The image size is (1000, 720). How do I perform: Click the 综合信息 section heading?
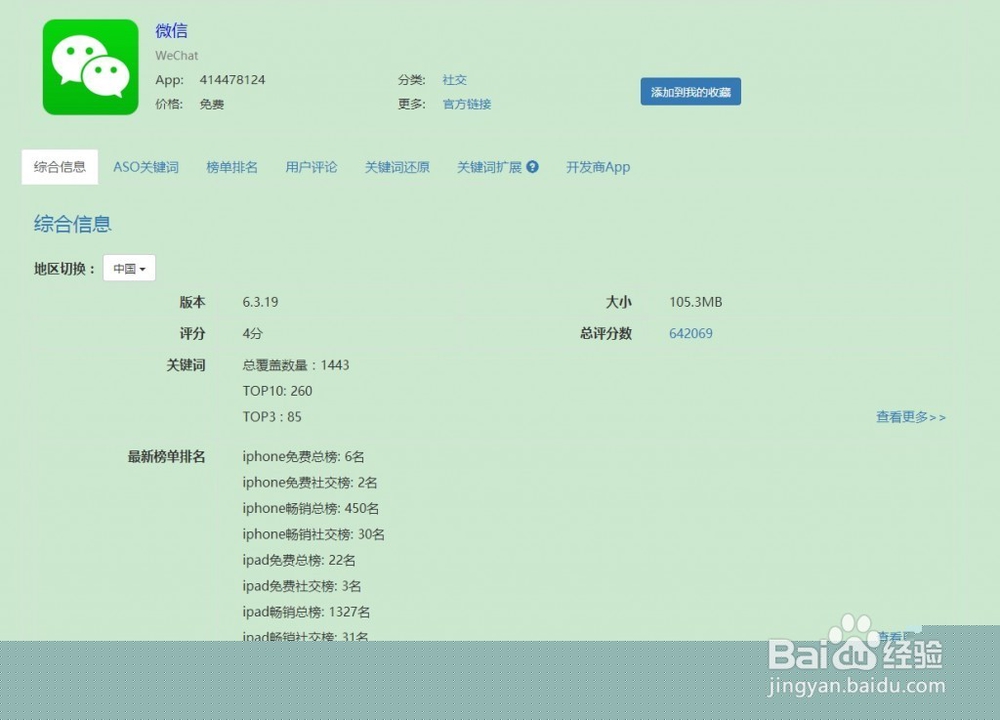(x=73, y=224)
